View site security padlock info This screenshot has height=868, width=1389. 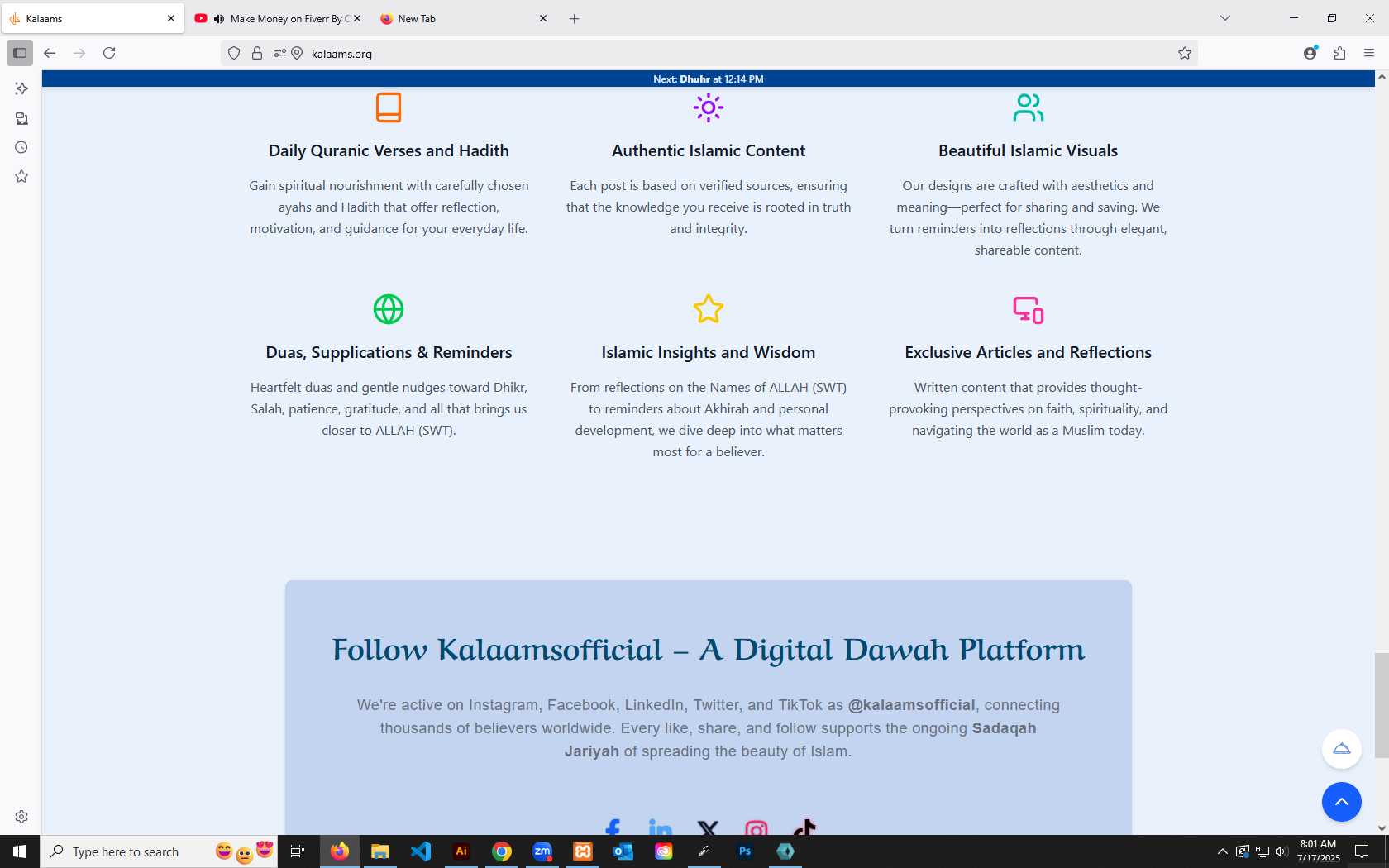tap(257, 53)
